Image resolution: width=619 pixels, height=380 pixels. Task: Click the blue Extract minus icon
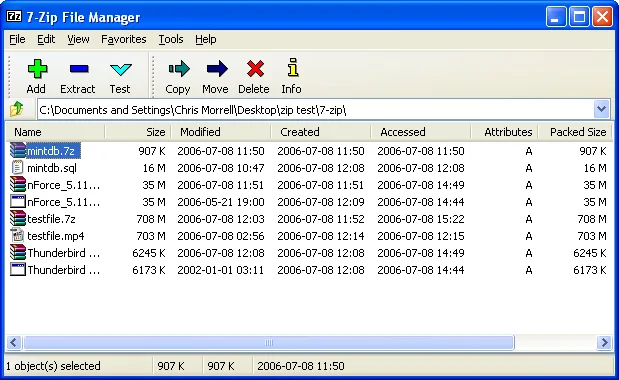[79, 69]
